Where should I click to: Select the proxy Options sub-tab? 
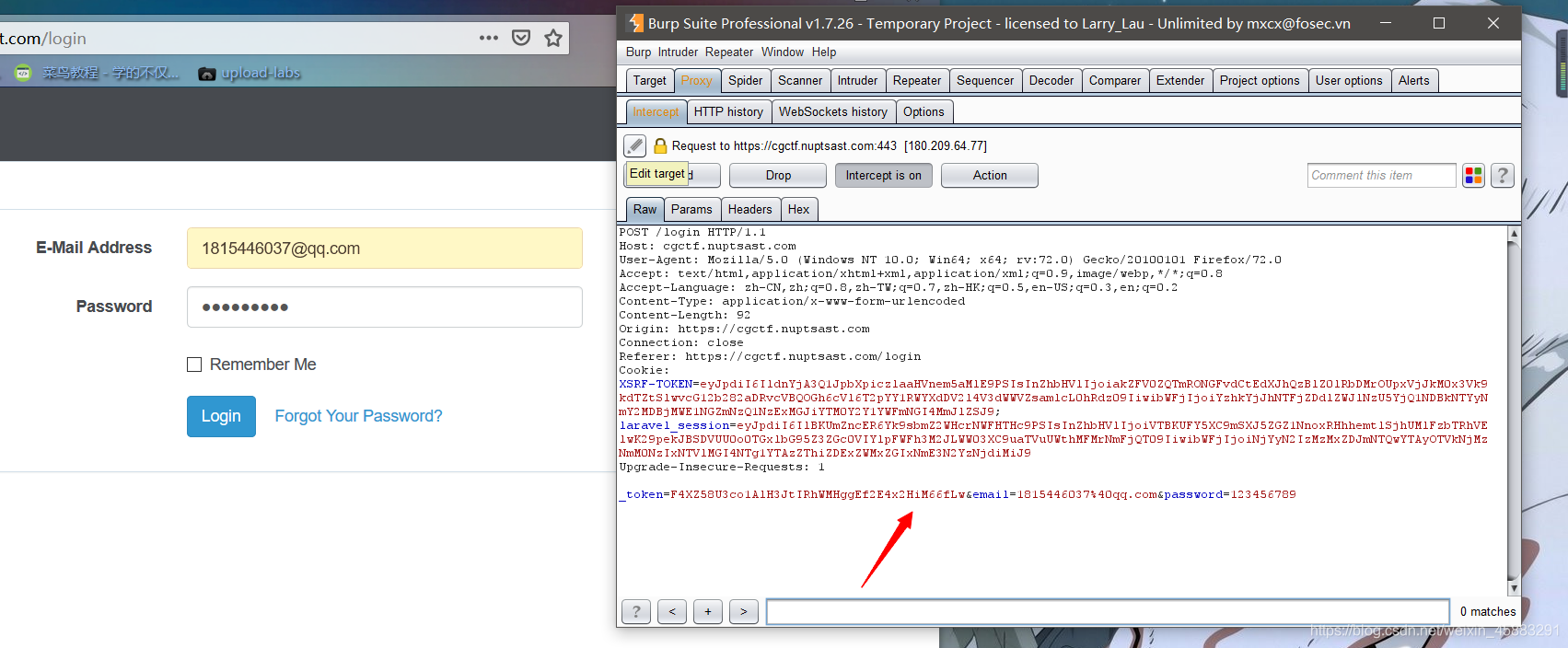pyautogui.click(x=923, y=112)
